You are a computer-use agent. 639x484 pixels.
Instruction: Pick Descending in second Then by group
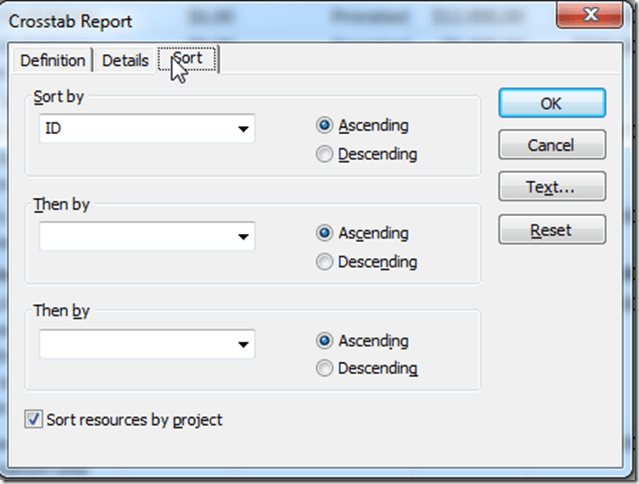tap(324, 369)
